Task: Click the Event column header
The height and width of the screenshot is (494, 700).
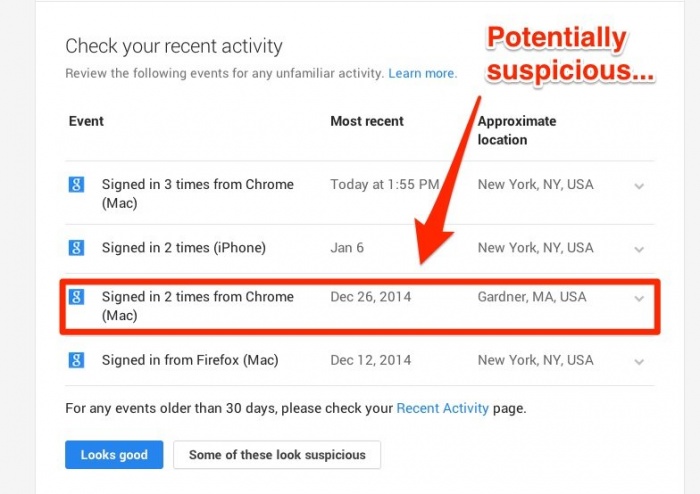Action: (86, 122)
